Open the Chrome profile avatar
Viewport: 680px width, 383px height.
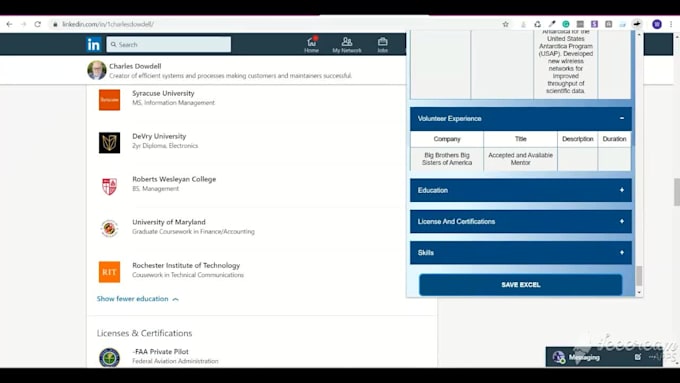point(657,24)
